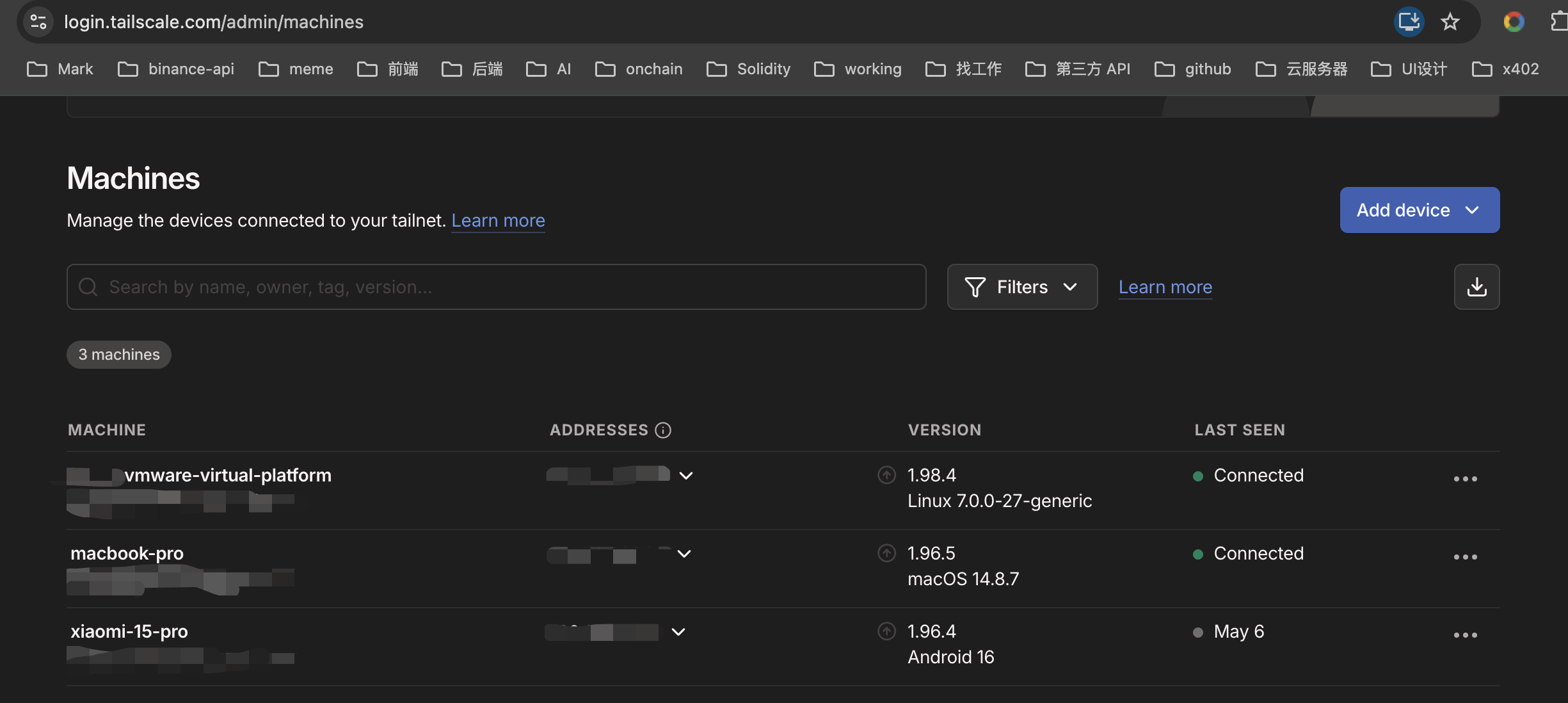
Task: Open more options for vmware-virtual-platform
Action: pyautogui.click(x=1465, y=478)
